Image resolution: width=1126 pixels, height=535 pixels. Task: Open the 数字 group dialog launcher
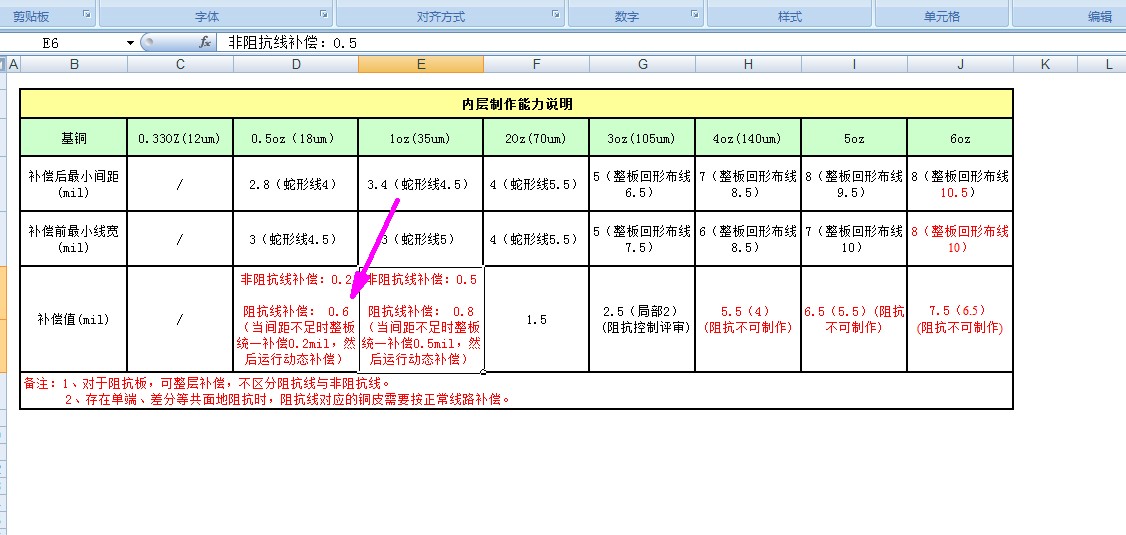(x=694, y=14)
